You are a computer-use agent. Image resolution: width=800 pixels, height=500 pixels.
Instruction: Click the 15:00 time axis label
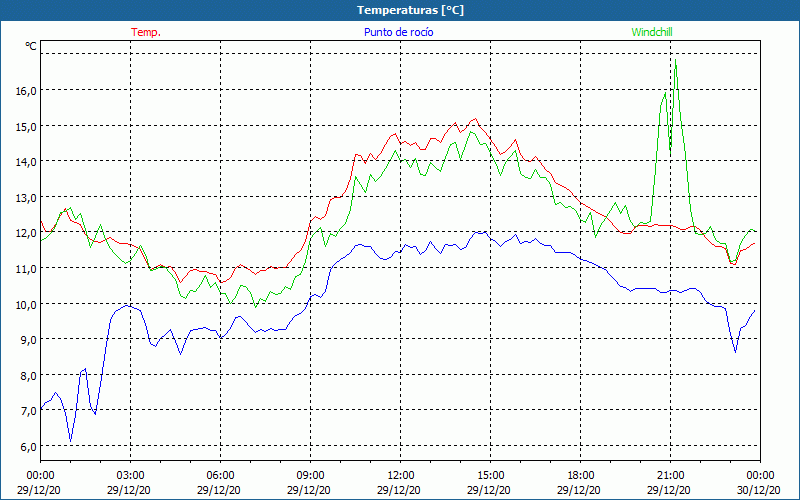click(x=490, y=476)
